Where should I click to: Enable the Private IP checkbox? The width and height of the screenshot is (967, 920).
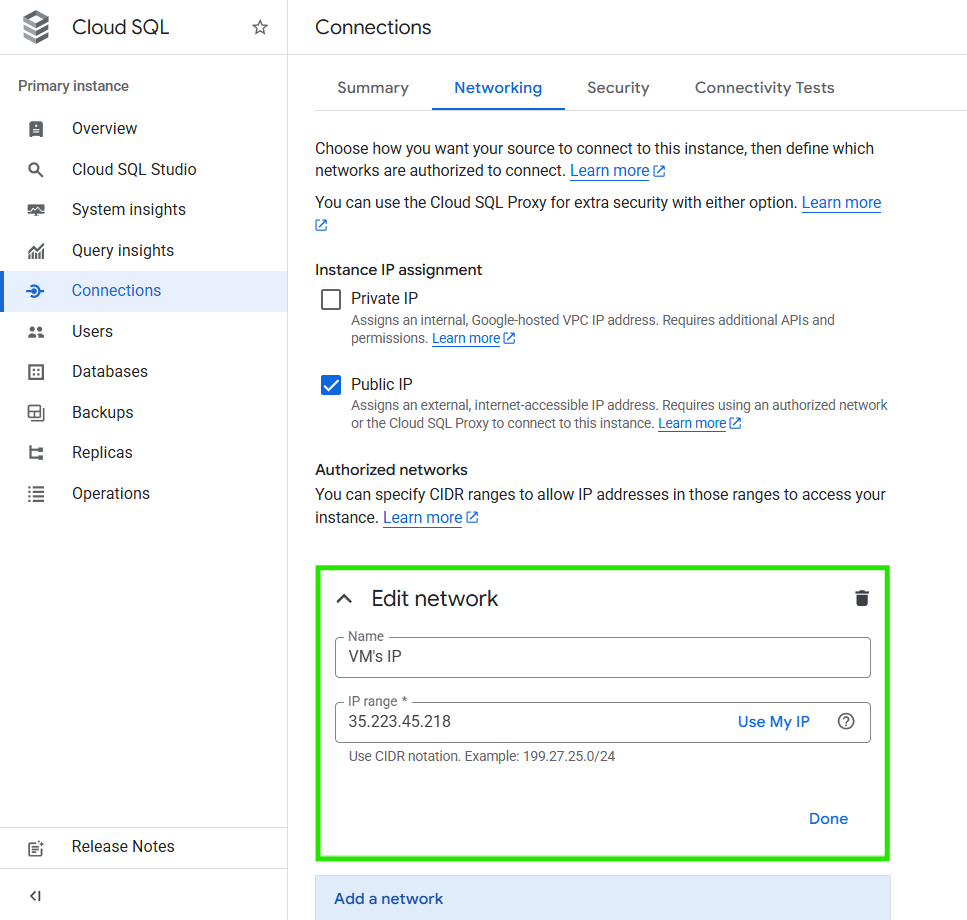click(331, 299)
